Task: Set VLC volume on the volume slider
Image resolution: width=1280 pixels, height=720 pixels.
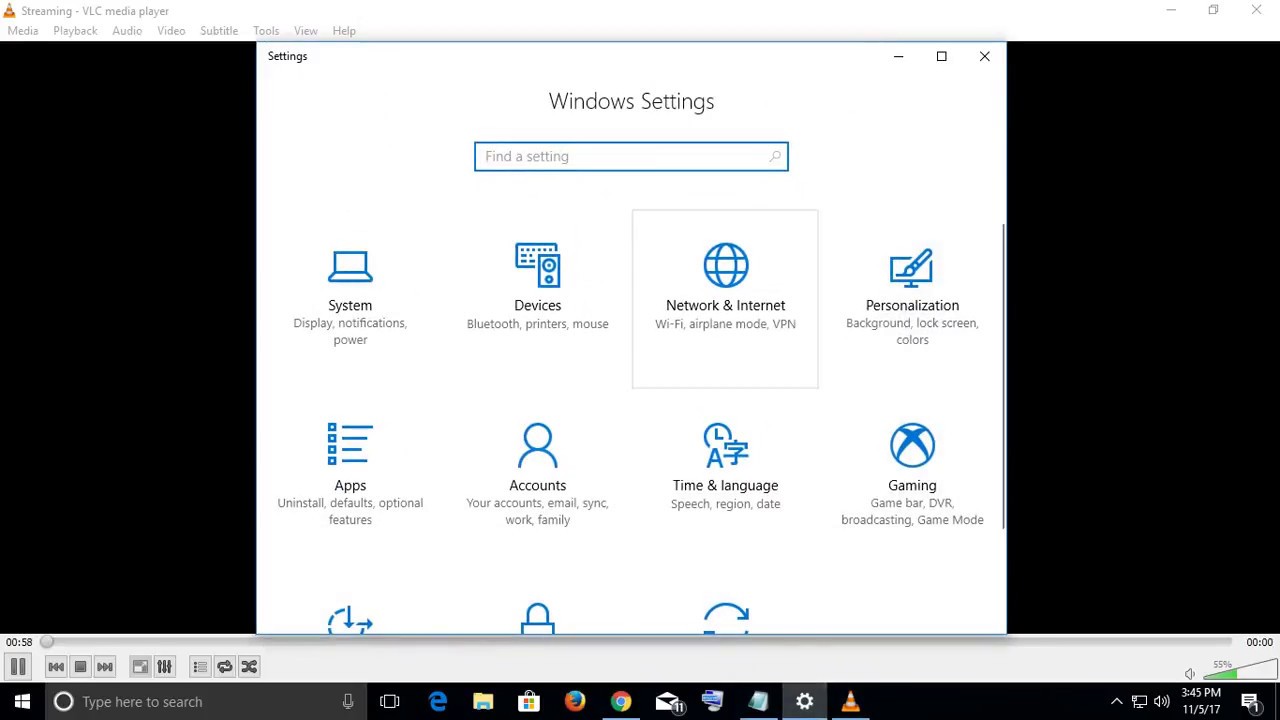Action: (x=1238, y=671)
